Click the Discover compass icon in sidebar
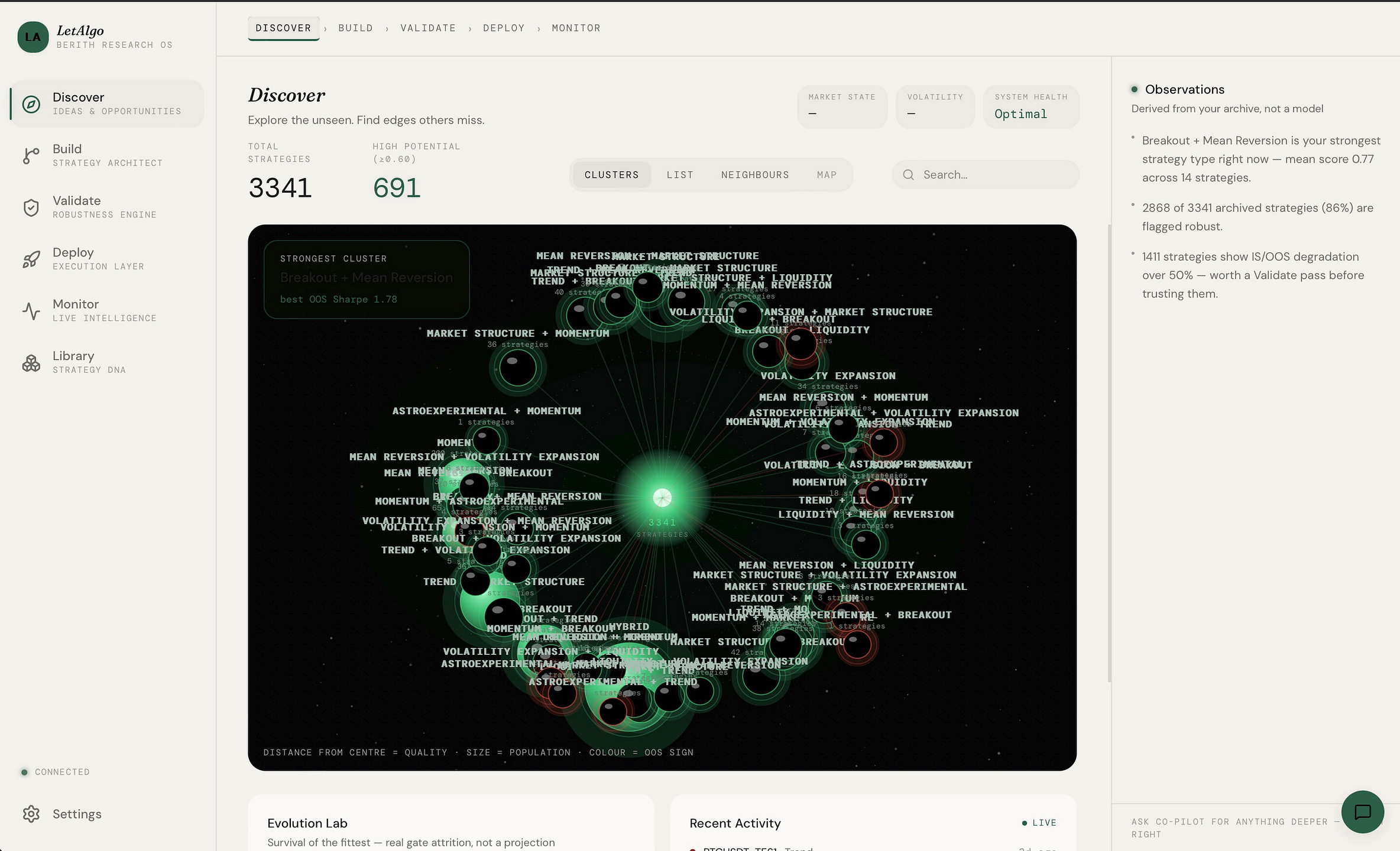This screenshot has width=1400, height=851. pos(31,104)
